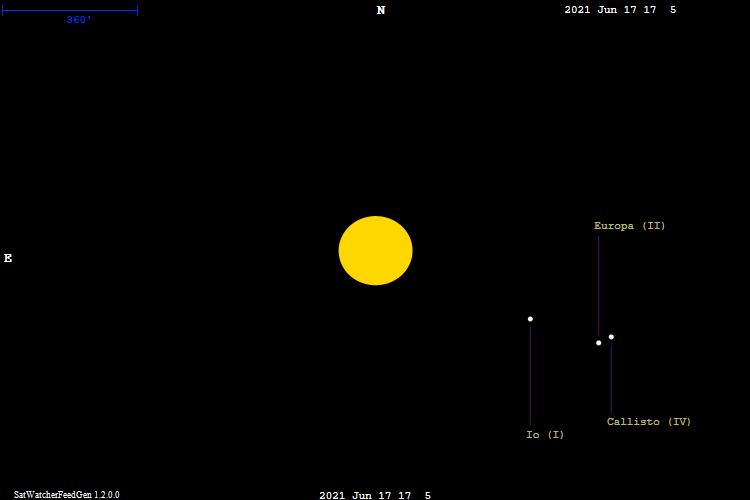Click the Europa (II) label
Viewport: 750px width, 500px height.
629,226
